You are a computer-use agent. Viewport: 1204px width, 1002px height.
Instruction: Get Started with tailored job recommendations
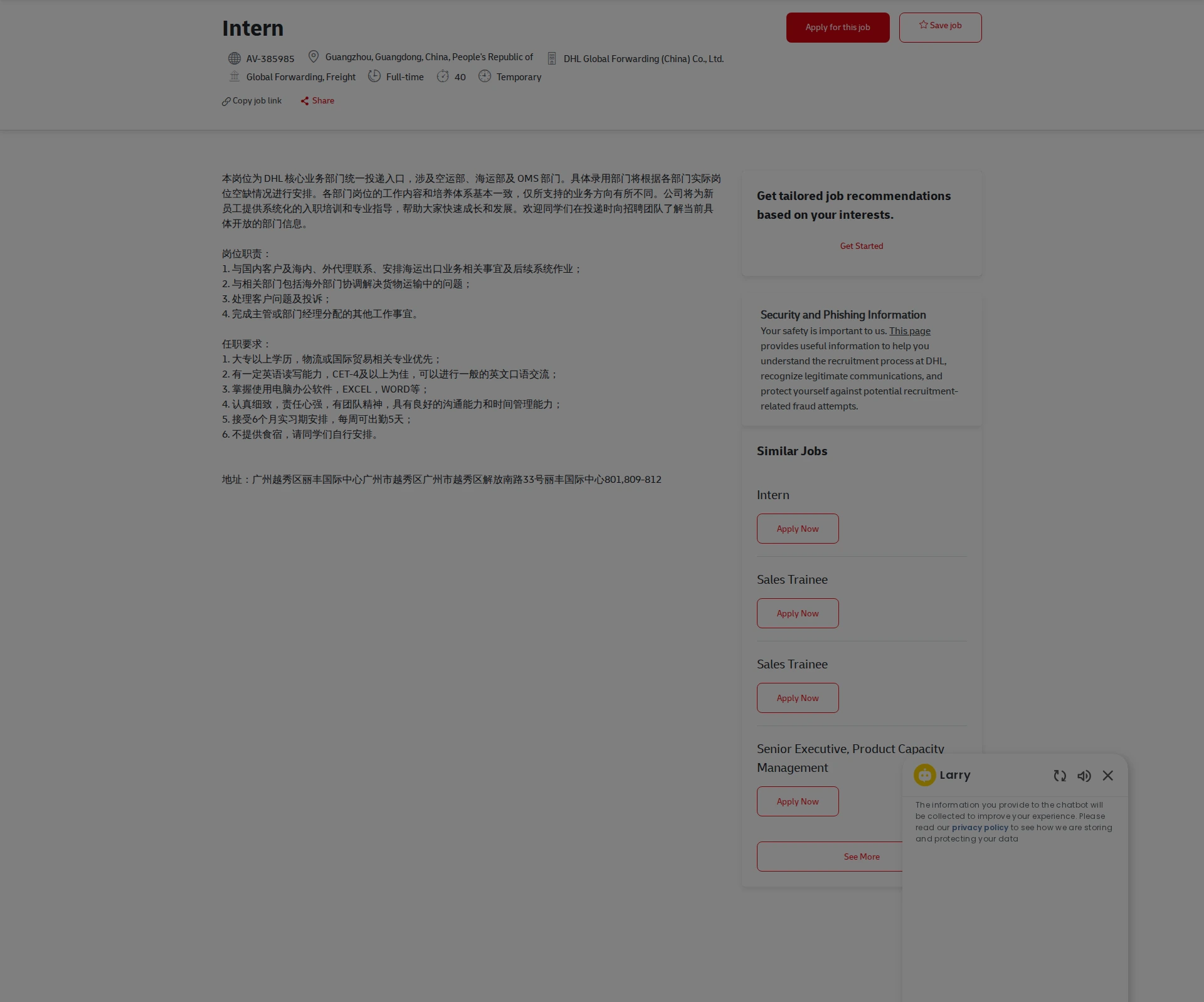[862, 246]
